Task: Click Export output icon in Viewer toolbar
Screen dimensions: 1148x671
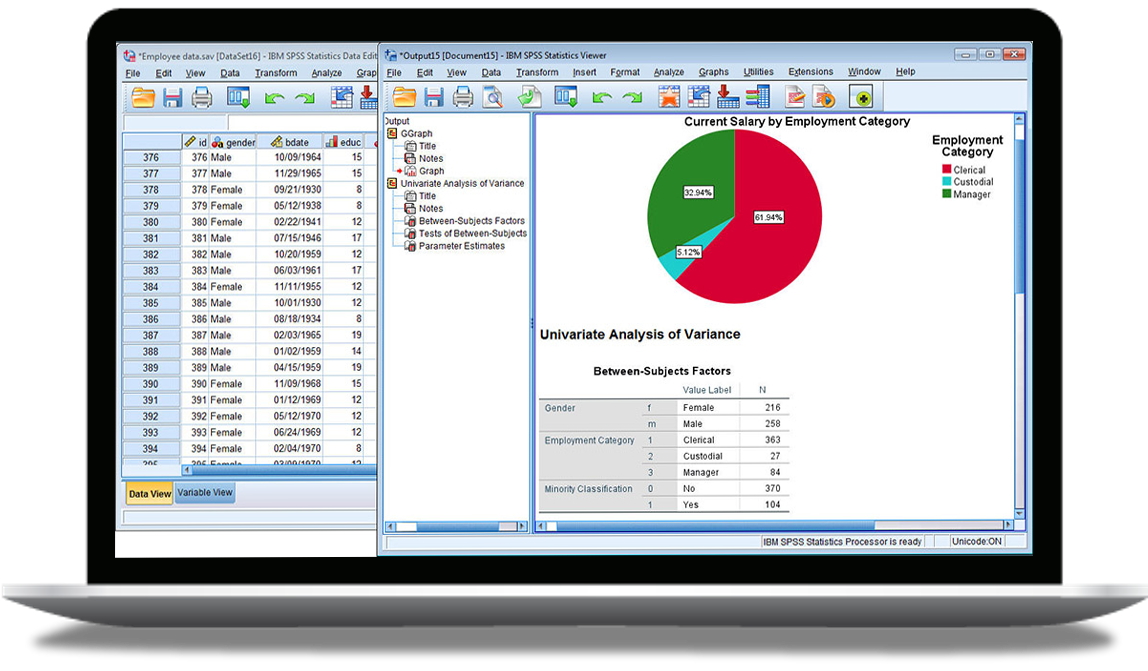Action: point(529,96)
